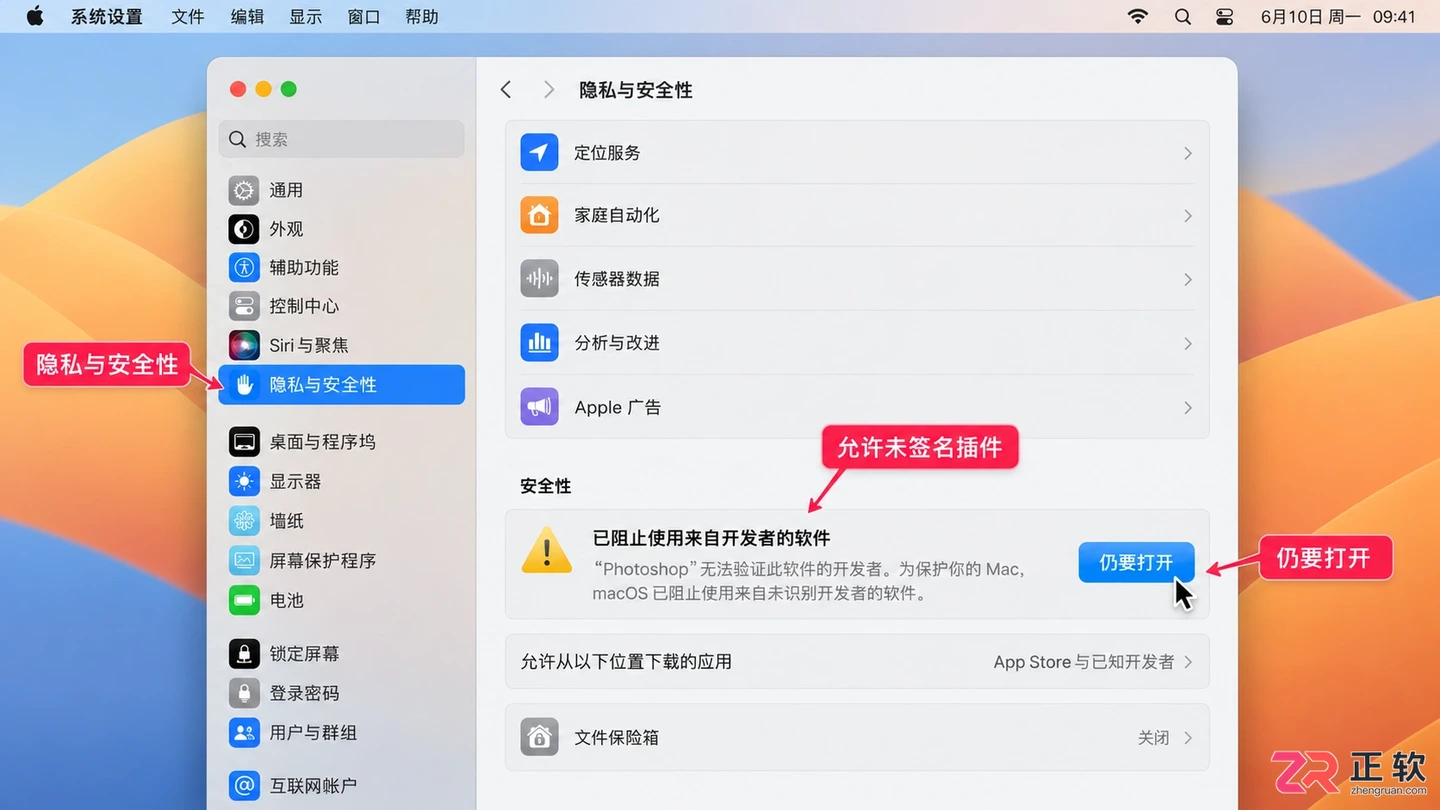Open Control Center from menu bar

1225,16
